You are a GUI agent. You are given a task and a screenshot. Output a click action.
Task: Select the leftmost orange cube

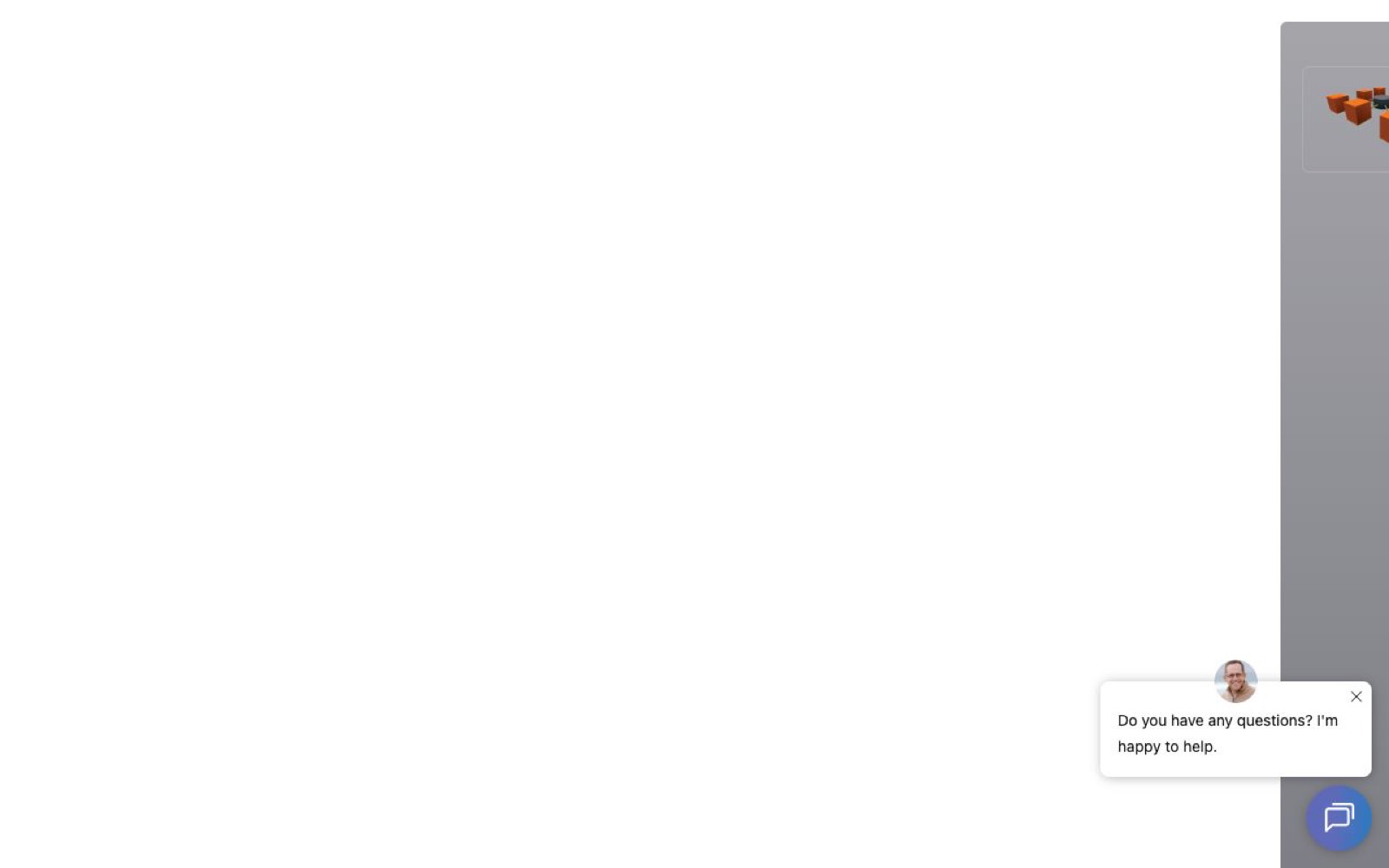[1337, 103]
